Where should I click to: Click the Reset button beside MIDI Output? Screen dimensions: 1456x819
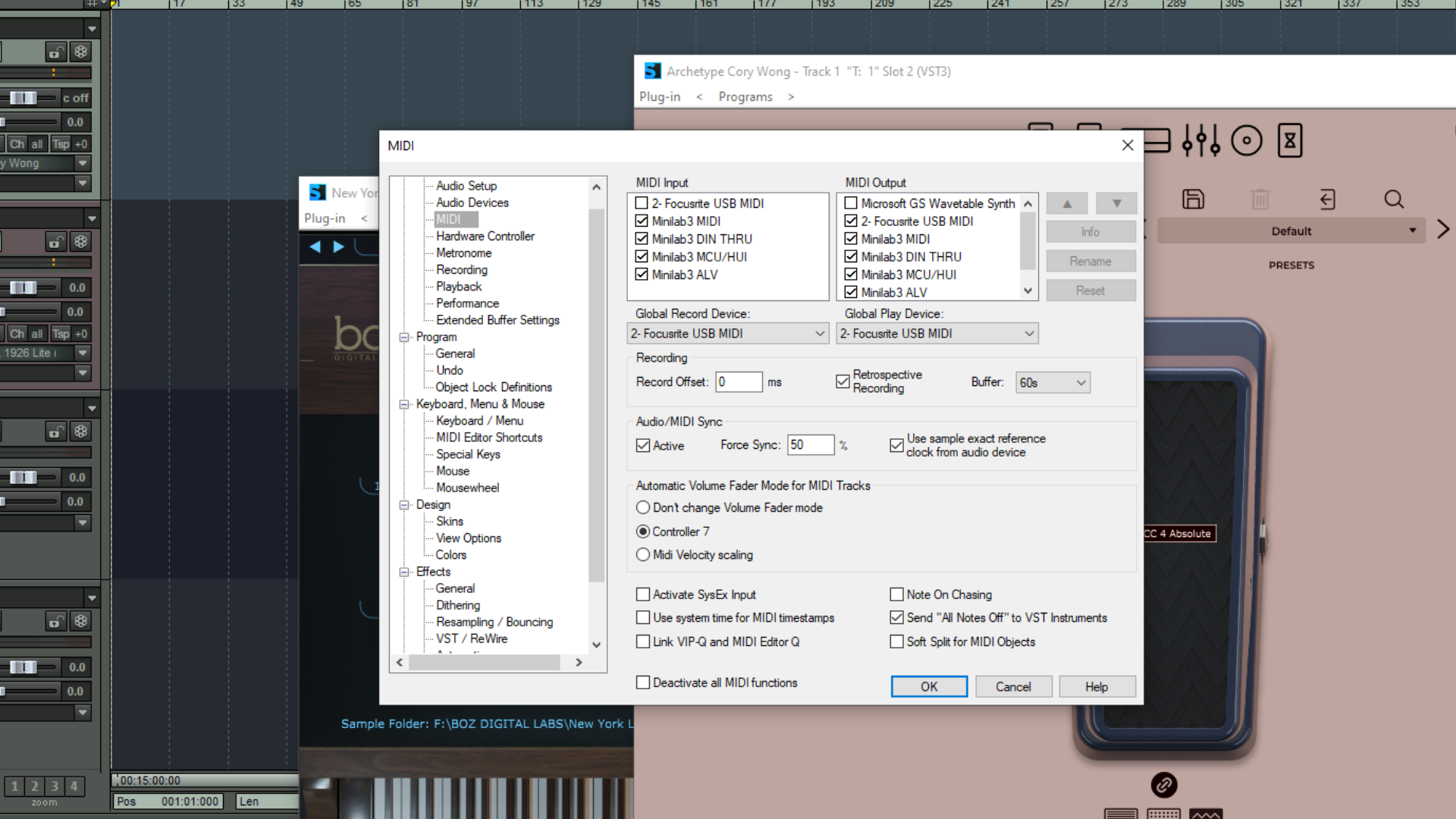coord(1090,290)
